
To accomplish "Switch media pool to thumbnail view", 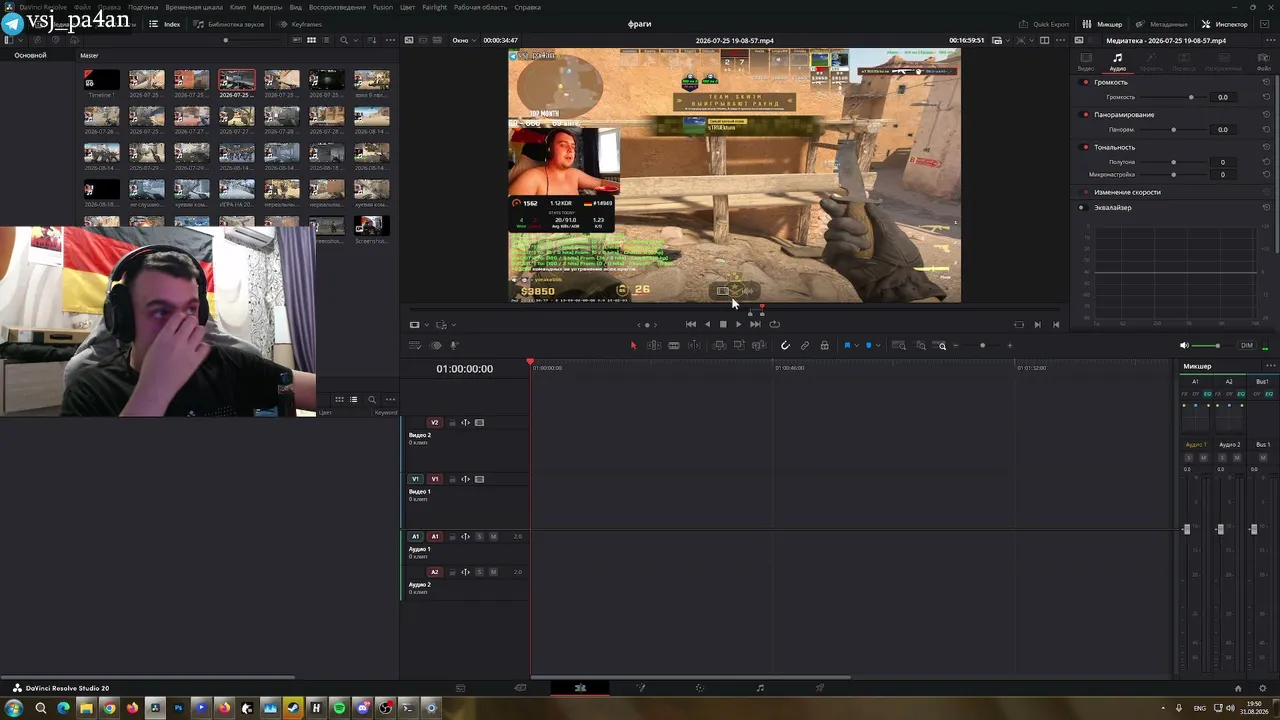I will click(311, 40).
